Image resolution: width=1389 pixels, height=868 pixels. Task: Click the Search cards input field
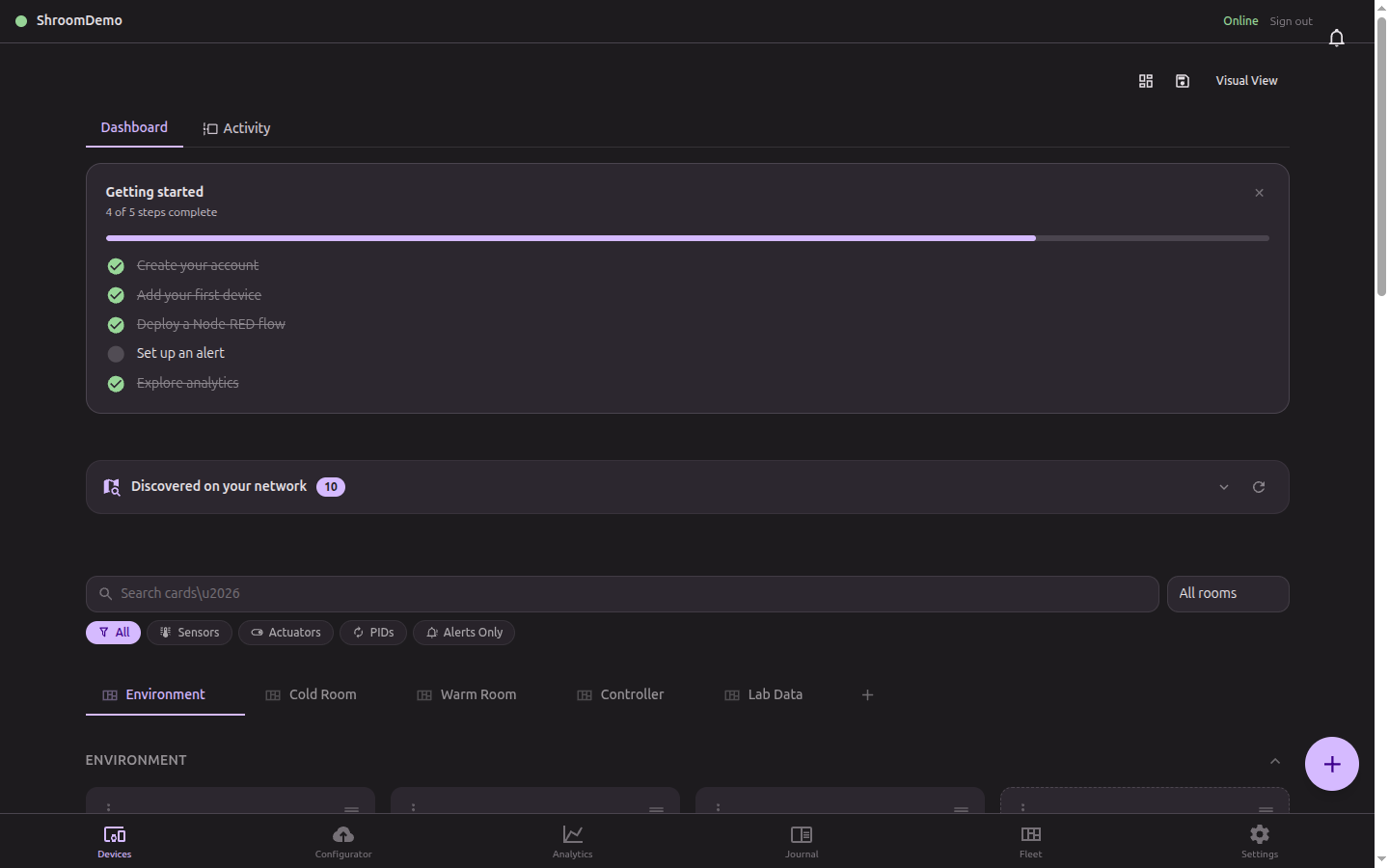tap(622, 593)
